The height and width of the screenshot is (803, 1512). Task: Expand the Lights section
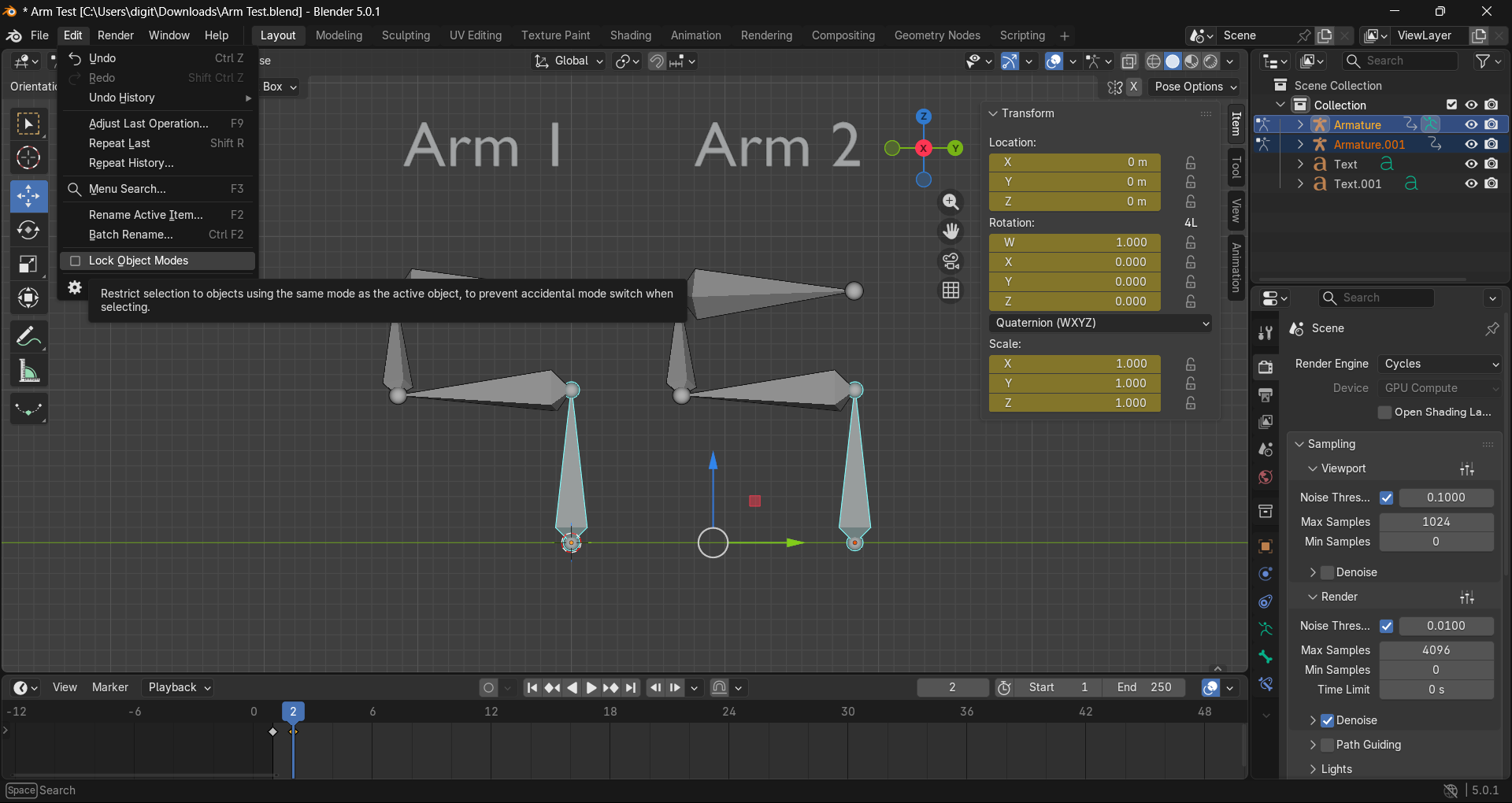[x=1313, y=769]
